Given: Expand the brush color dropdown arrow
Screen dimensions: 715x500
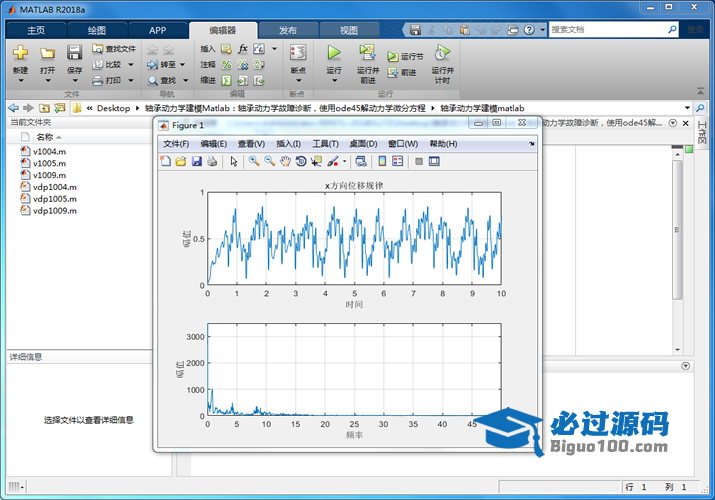Looking at the screenshot, I should click(344, 161).
